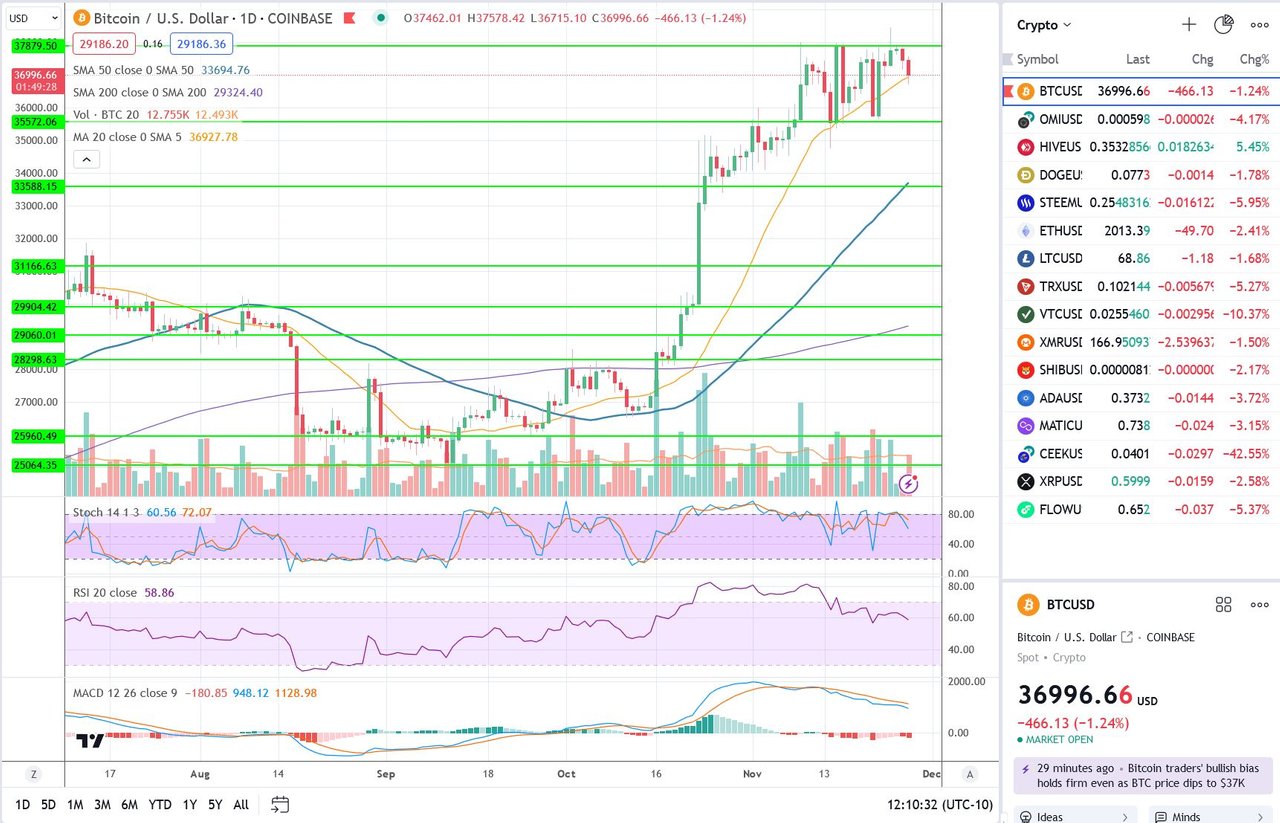The width and height of the screenshot is (1280, 823).
Task: Open the grid icon in the BTCUSD details panel
Action: pos(1223,604)
